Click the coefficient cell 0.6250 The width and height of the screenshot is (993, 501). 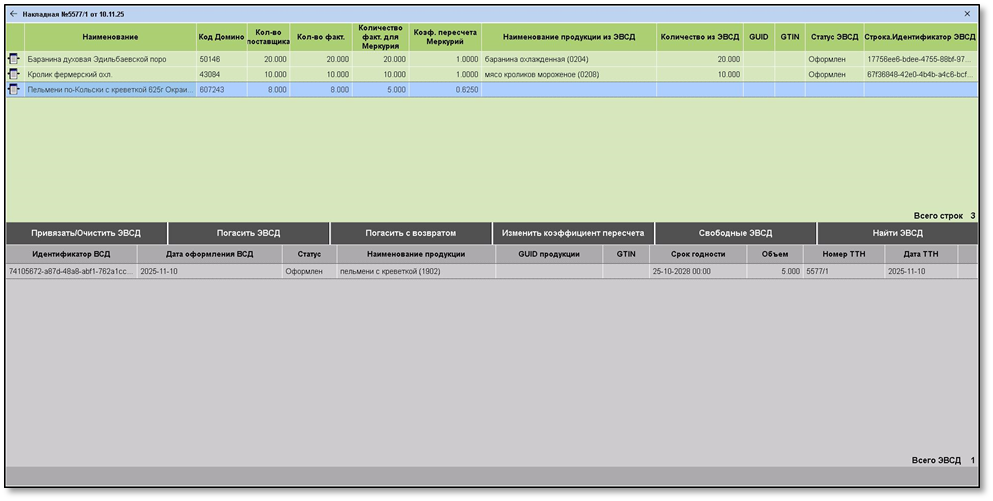(x=445, y=90)
